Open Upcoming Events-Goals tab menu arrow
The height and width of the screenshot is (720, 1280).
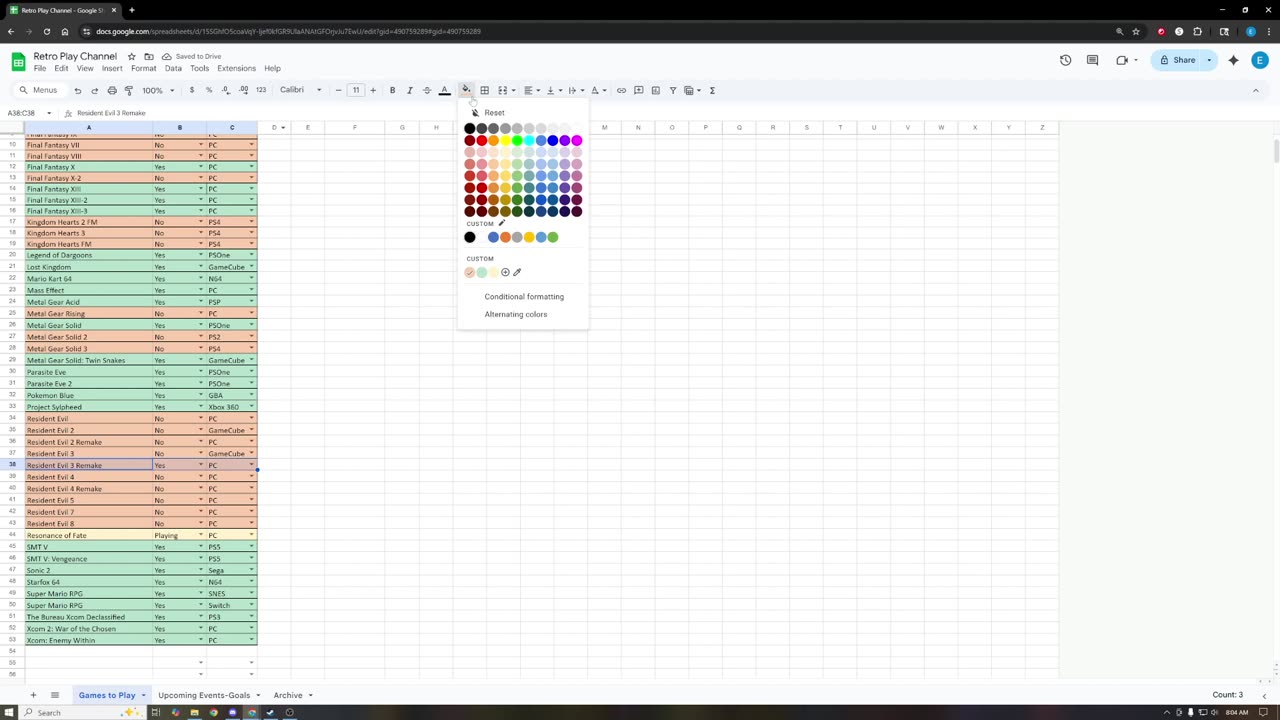point(258,695)
